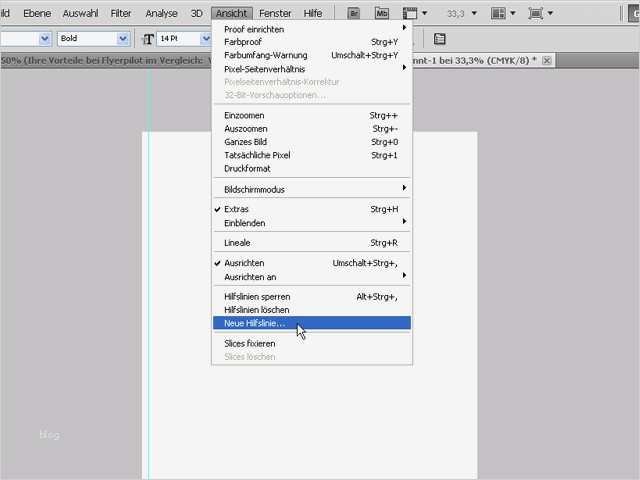The width and height of the screenshot is (640, 480).
Task: Click the view extras icon
Action: 410,13
